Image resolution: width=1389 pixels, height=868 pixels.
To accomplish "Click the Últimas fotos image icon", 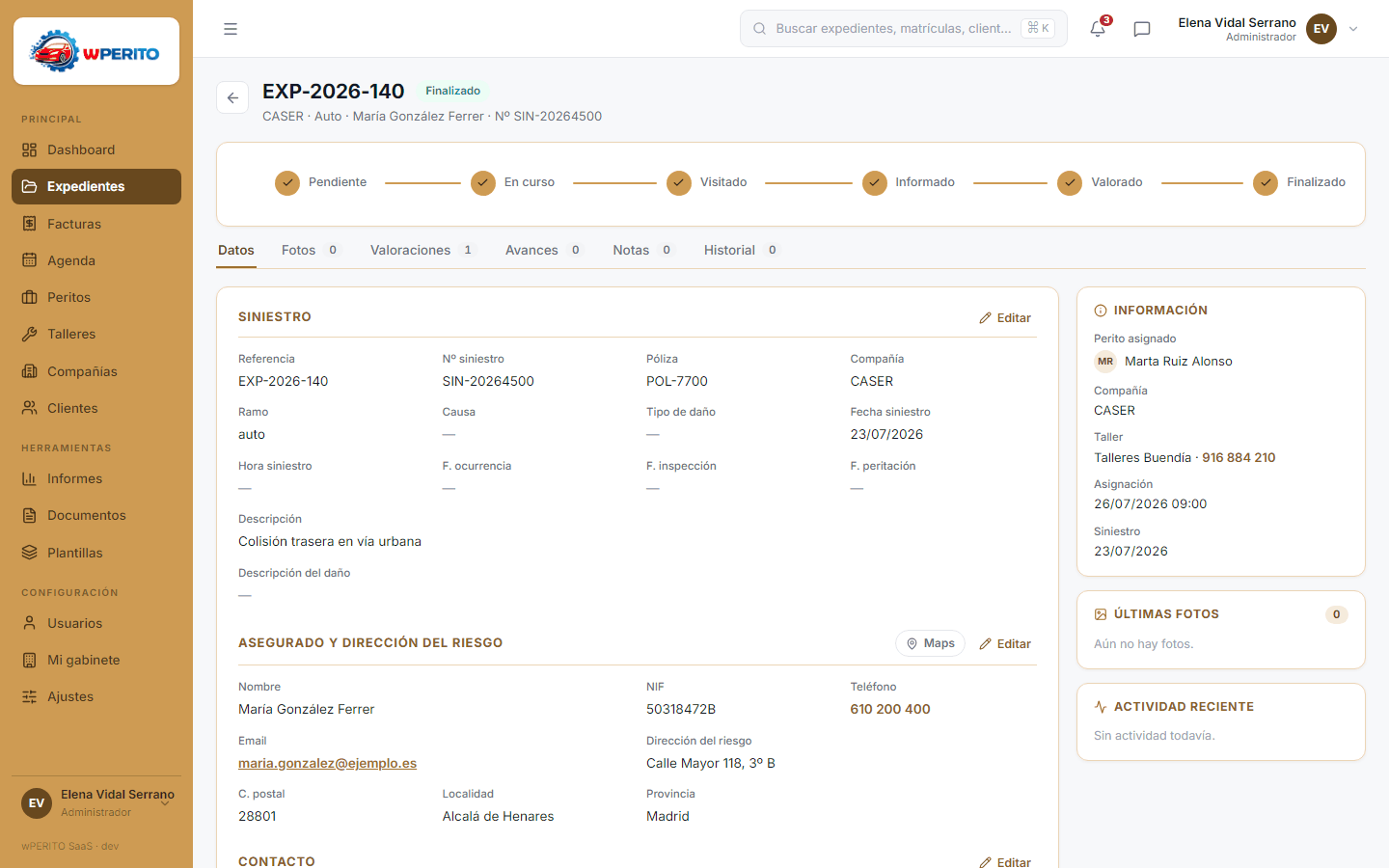I will click(1101, 614).
